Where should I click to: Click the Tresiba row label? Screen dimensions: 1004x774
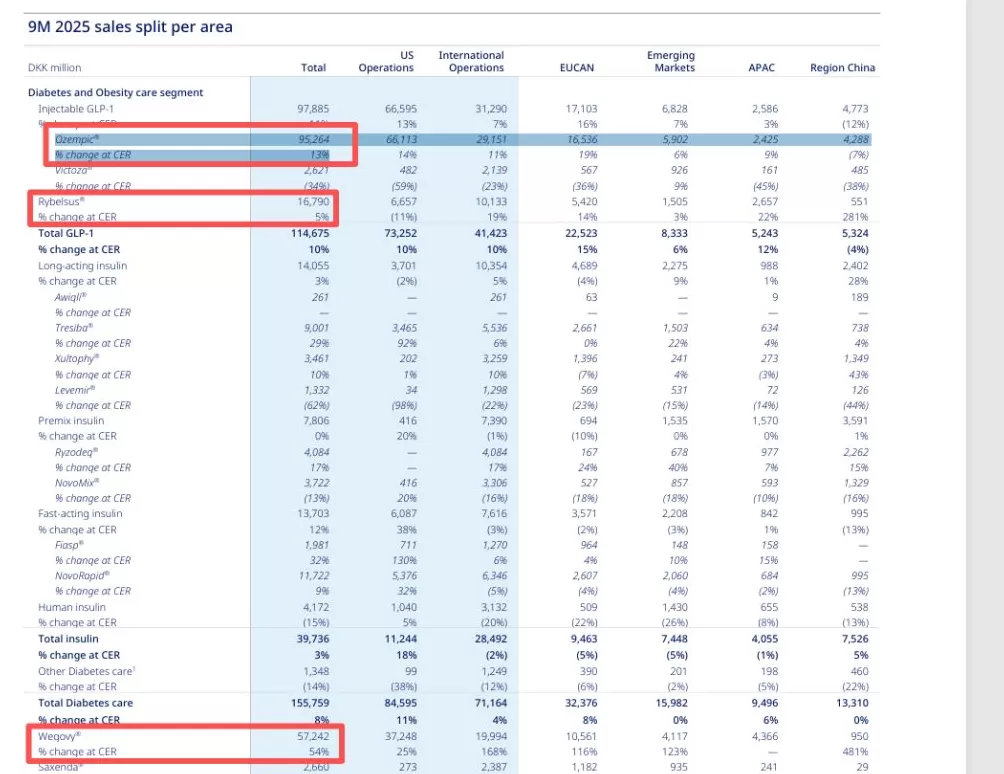pos(73,327)
